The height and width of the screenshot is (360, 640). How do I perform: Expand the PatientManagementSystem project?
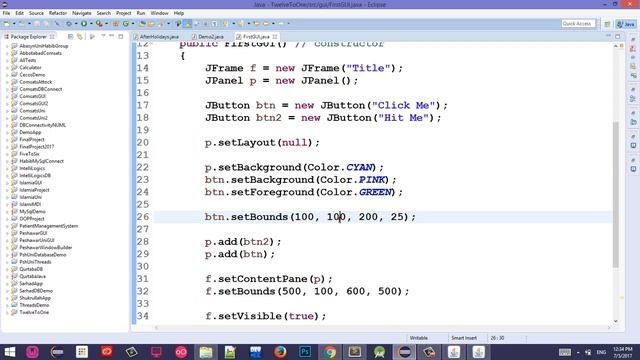(x=7, y=226)
